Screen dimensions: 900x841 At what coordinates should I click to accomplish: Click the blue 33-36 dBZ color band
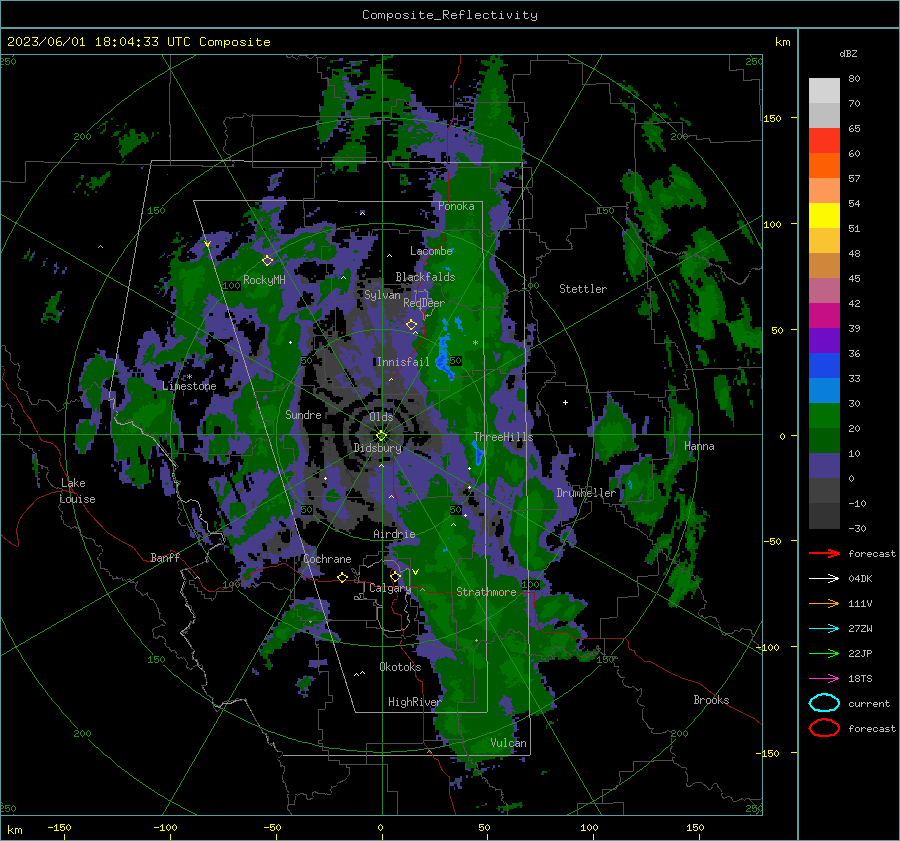pyautogui.click(x=824, y=365)
